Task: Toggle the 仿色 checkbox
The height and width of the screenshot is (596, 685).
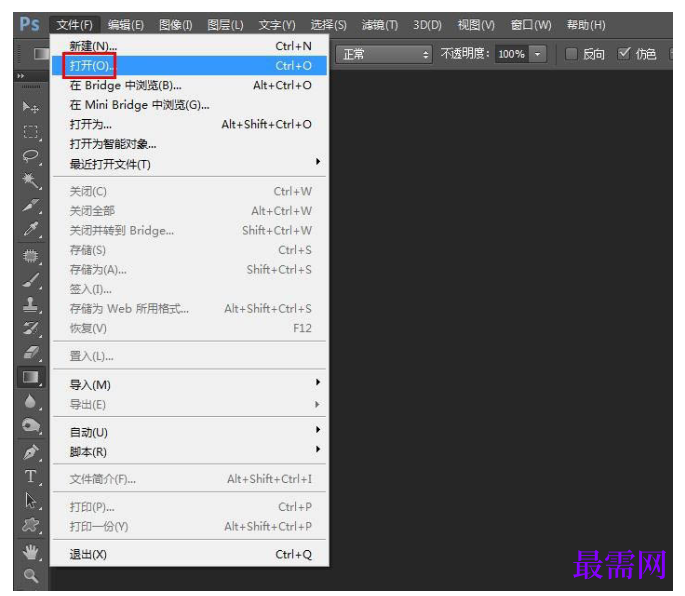Action: 623,54
